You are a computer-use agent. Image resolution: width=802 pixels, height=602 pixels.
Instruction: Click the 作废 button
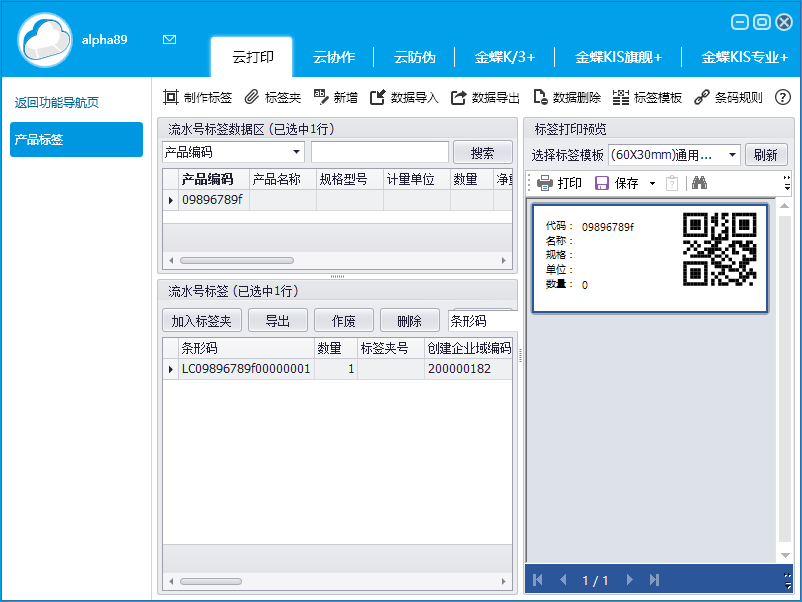click(343, 321)
